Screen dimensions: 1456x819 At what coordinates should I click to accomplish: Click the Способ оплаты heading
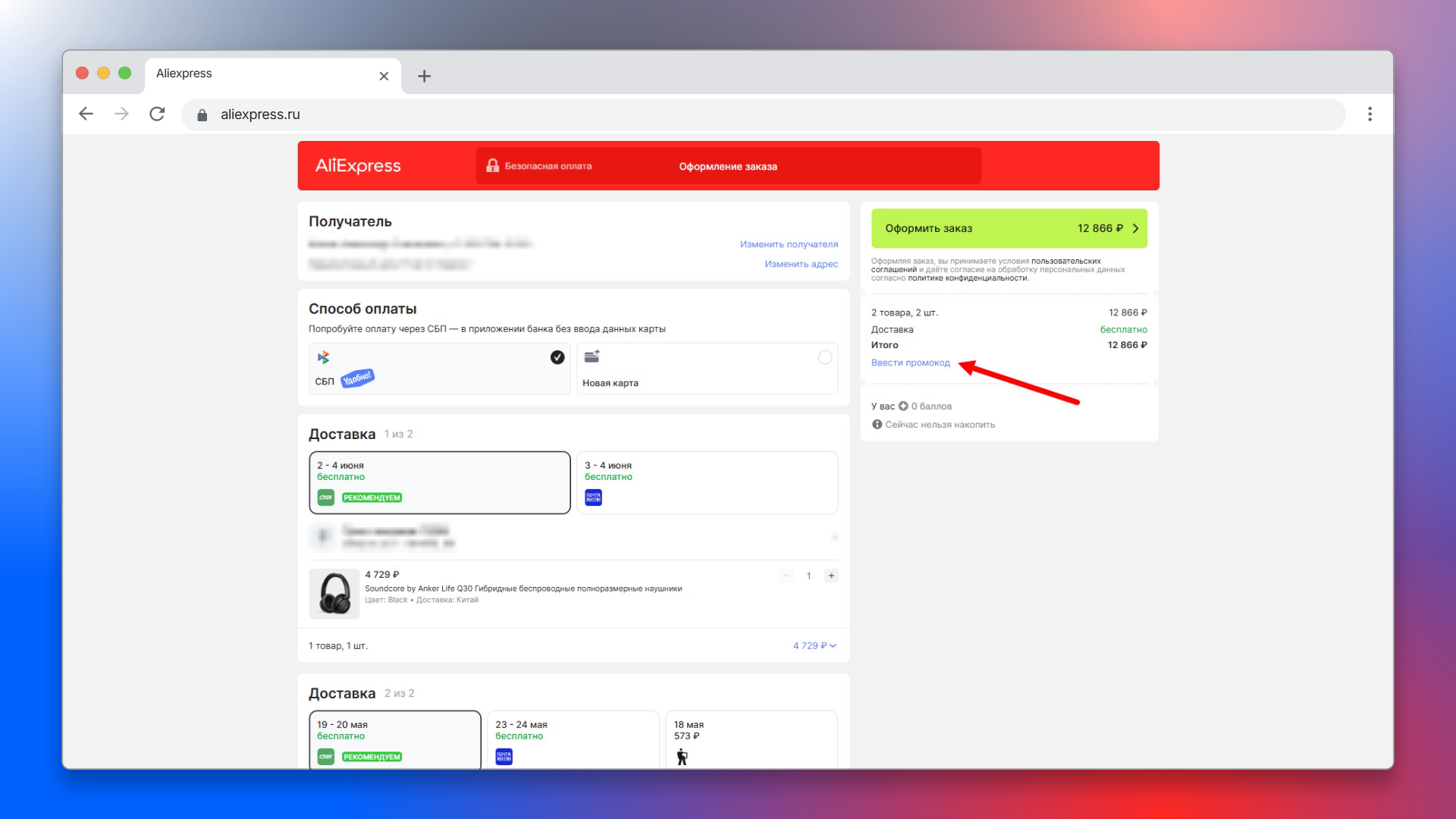362,309
